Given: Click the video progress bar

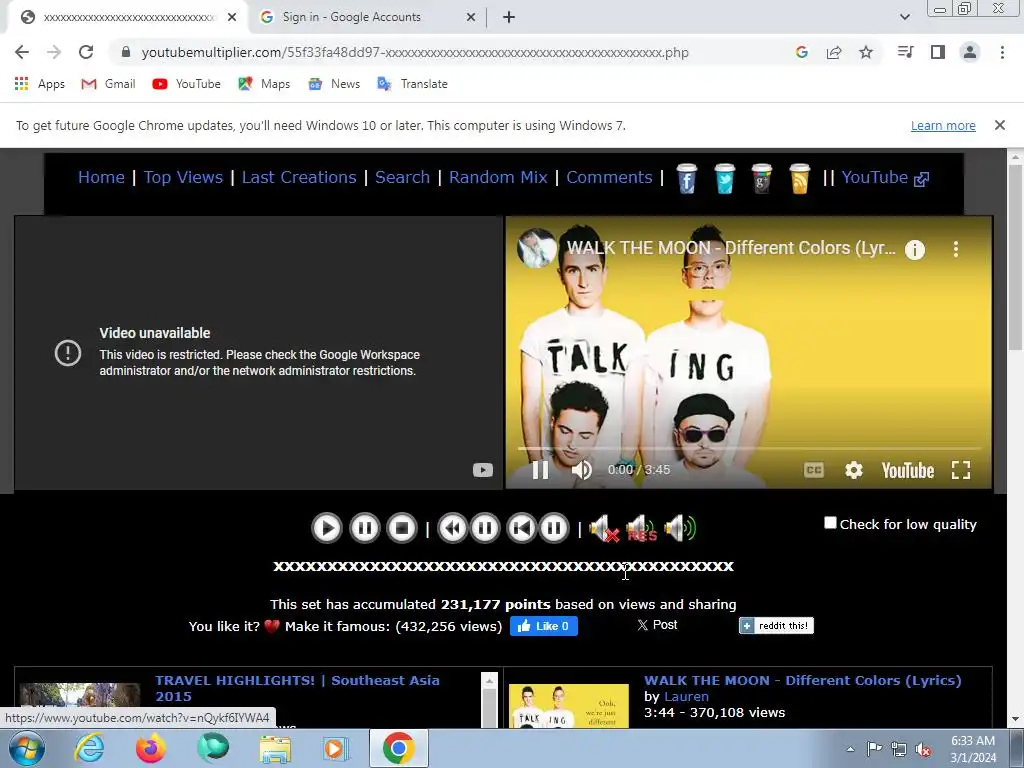Looking at the screenshot, I should click(x=749, y=449).
